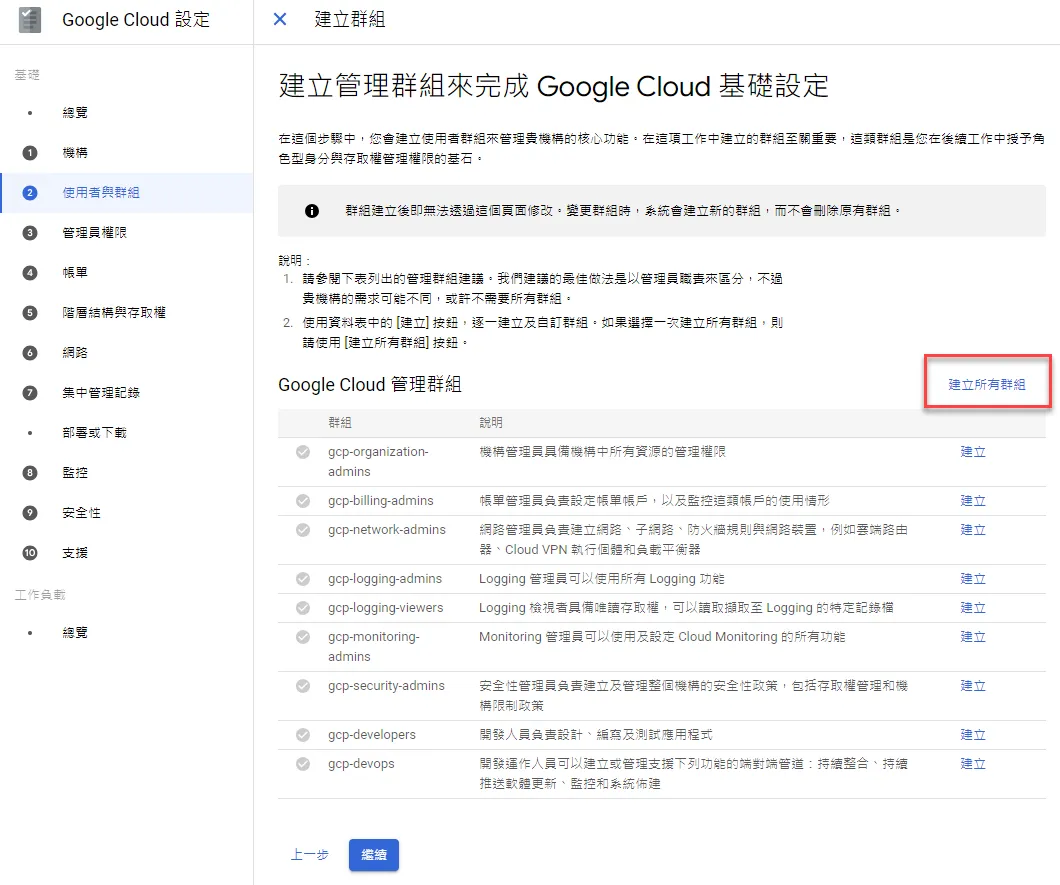1060x885 pixels.
Task: Click gcp-network-admins group name
Action: click(387, 530)
